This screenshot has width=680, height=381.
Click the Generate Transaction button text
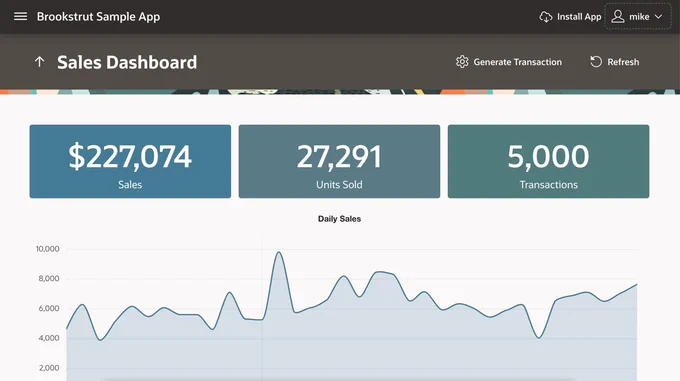pyautogui.click(x=517, y=62)
